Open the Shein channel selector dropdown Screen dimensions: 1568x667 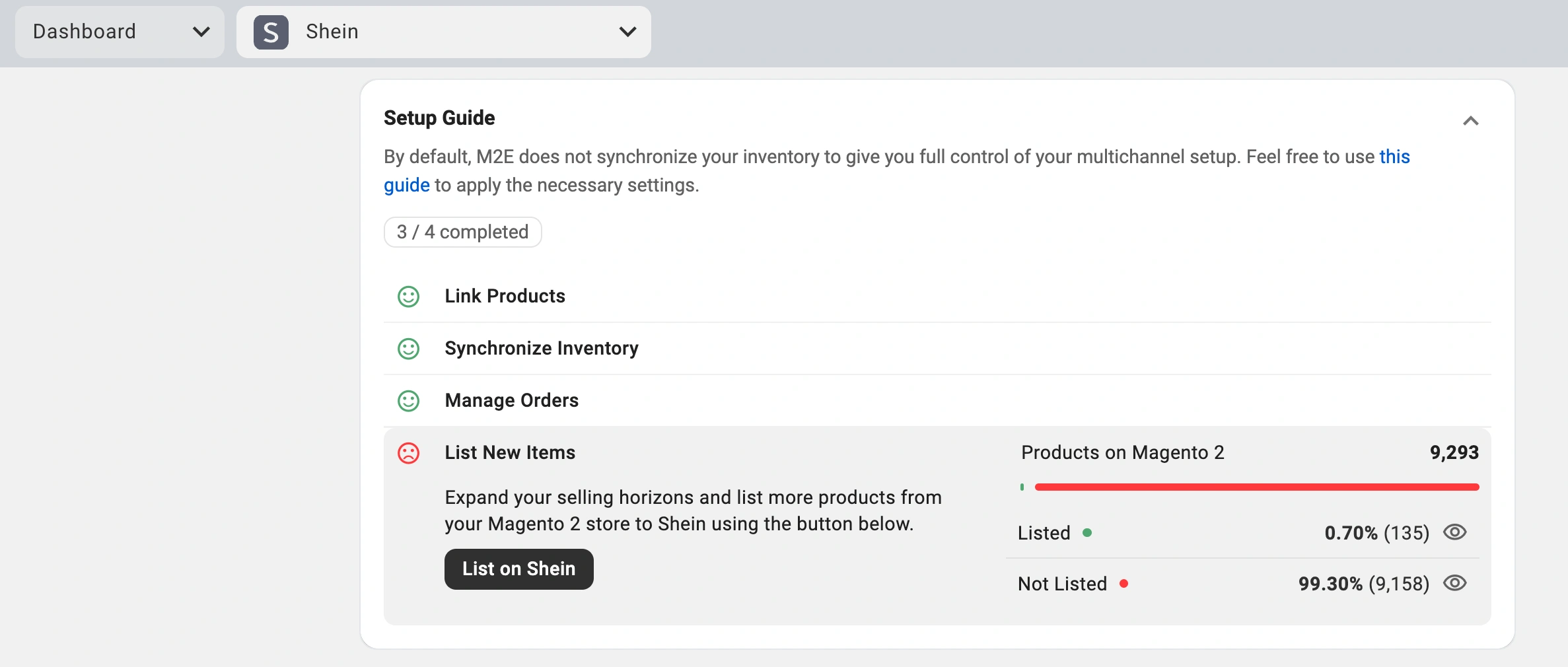pos(444,32)
